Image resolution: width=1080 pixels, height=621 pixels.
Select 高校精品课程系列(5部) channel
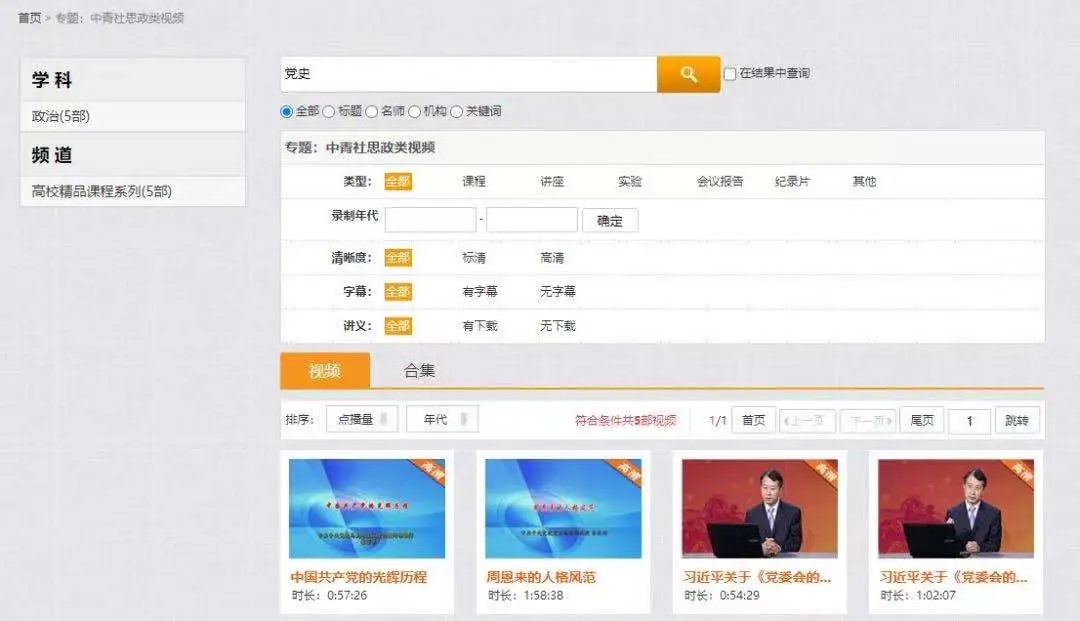[x=102, y=192]
